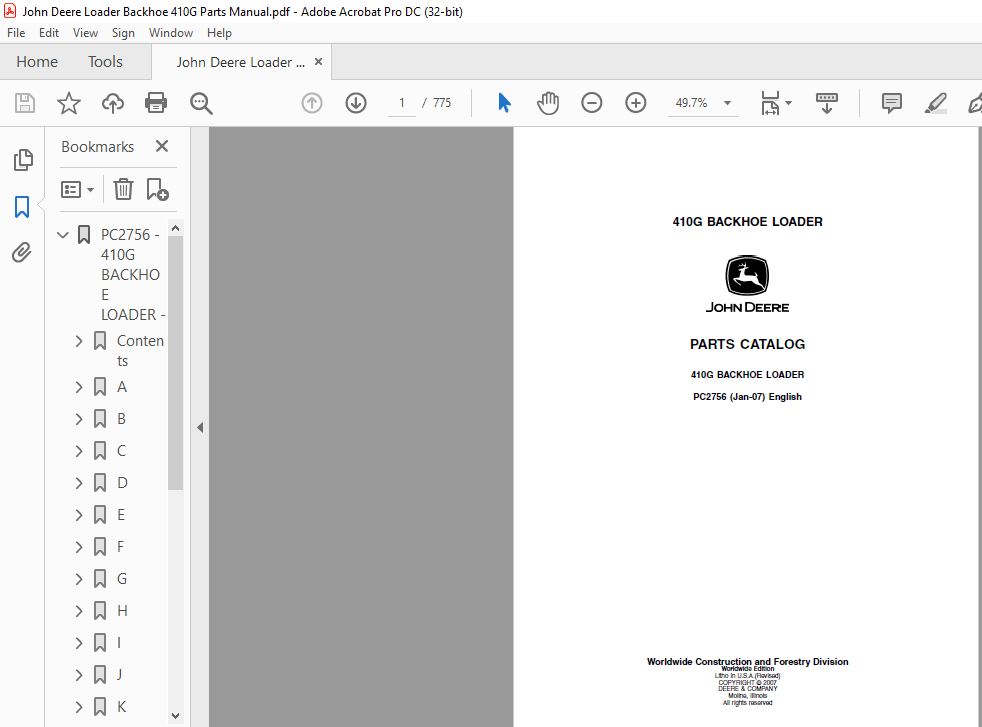Toggle the Bookmarks navigation panel icon
This screenshot has height=727, width=982.
(22, 207)
